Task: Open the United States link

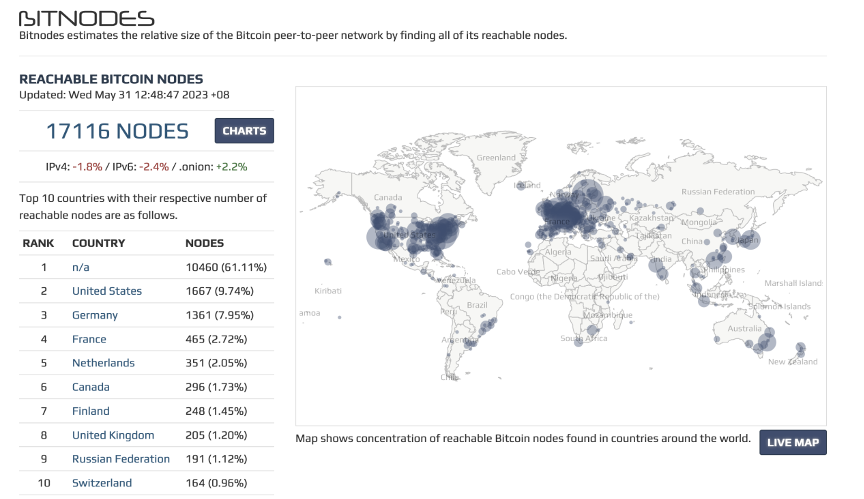Action: pyautogui.click(x=107, y=291)
